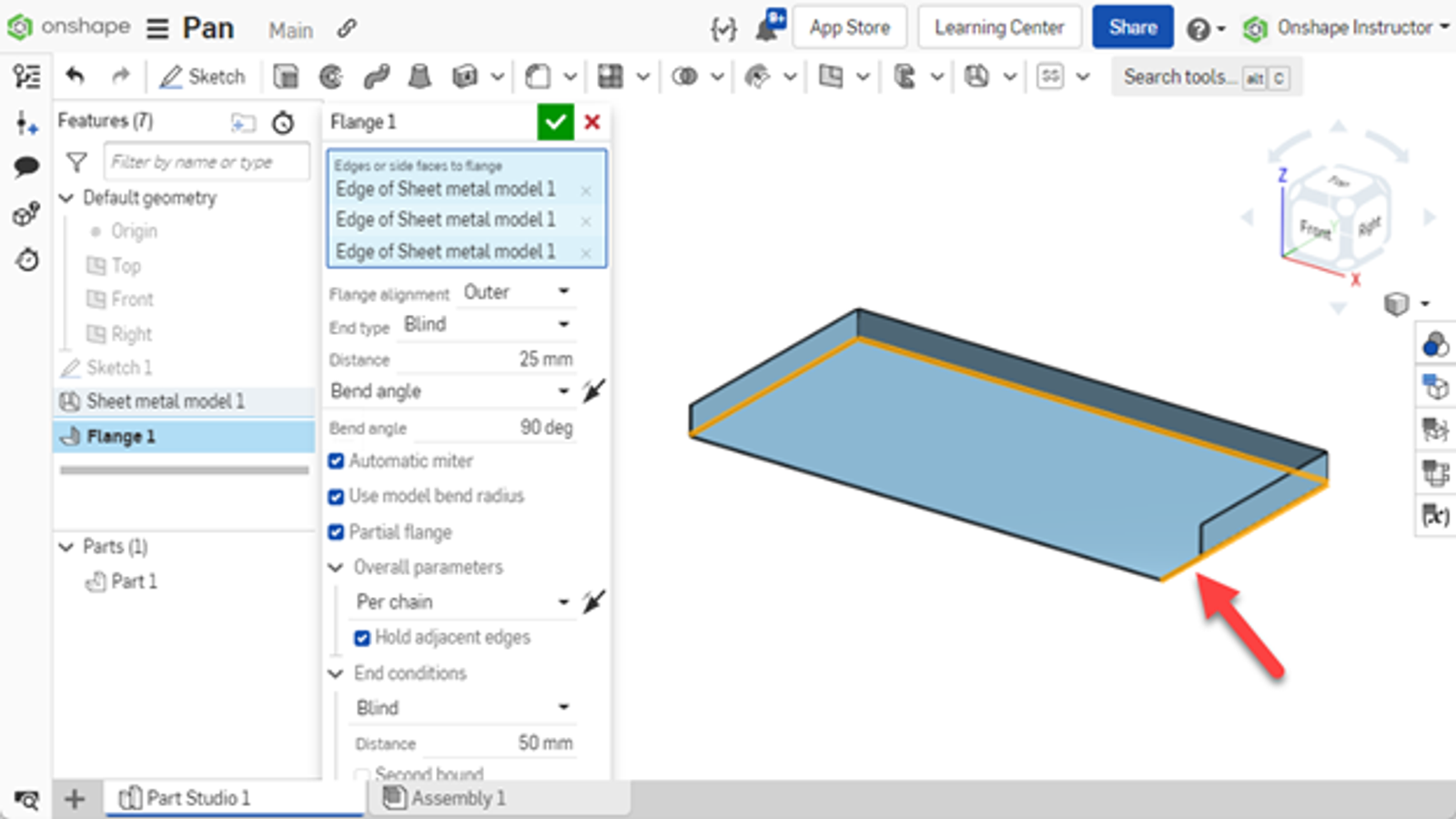Disable Use model bend radius
This screenshot has width=1456, height=819.
[336, 496]
